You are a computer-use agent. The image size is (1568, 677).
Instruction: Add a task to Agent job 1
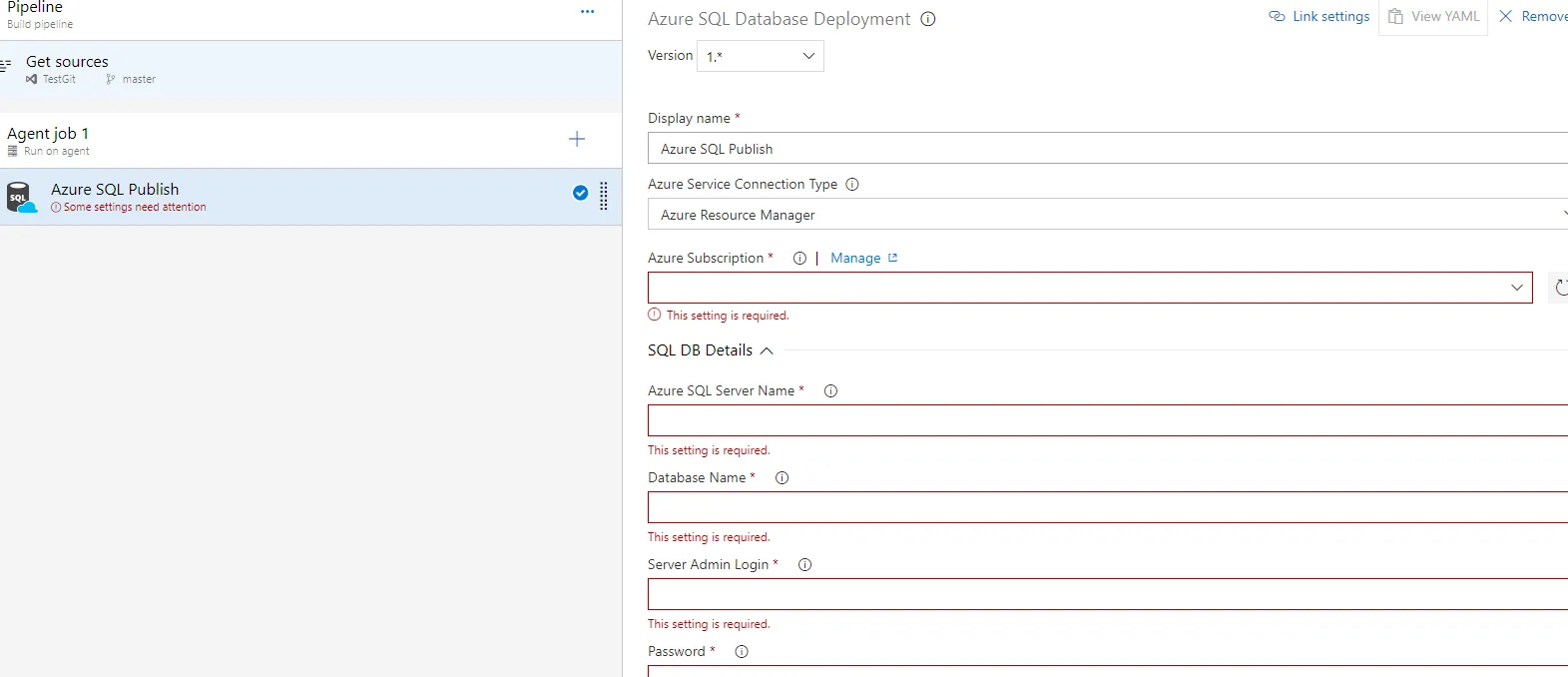pyautogui.click(x=577, y=139)
